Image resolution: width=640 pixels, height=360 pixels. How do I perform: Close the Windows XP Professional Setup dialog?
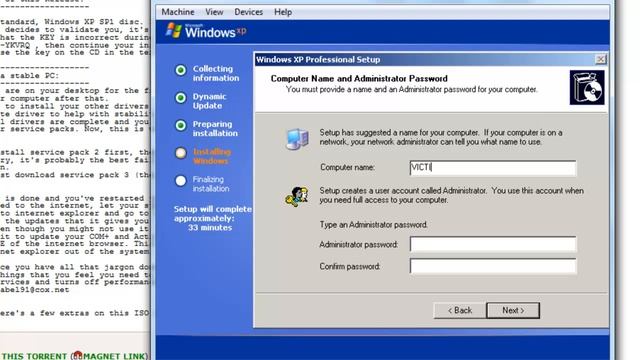(x=600, y=59)
